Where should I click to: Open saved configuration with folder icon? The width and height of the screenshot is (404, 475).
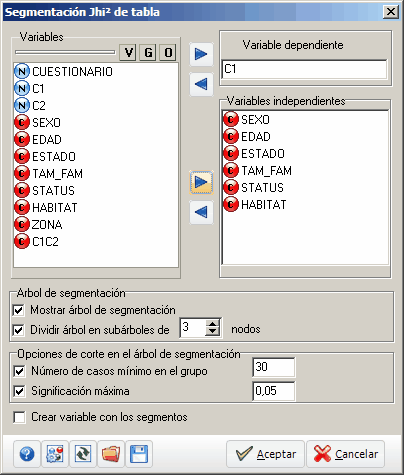[x=111, y=454]
